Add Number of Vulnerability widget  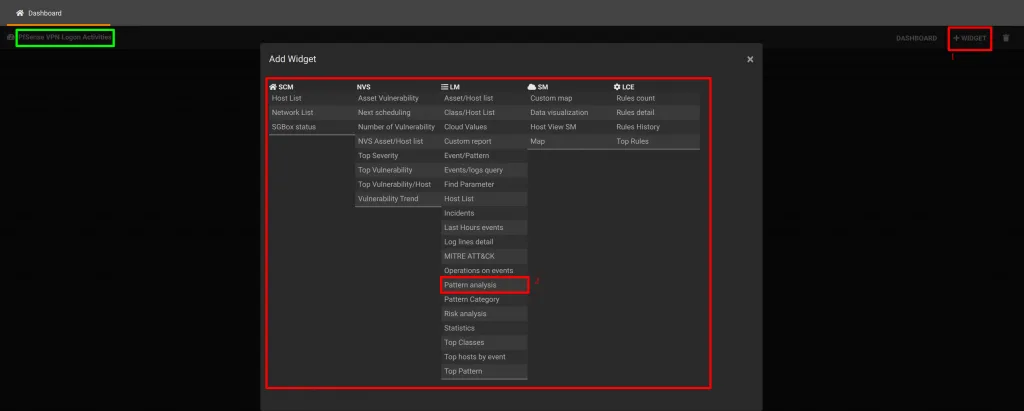[x=398, y=127]
